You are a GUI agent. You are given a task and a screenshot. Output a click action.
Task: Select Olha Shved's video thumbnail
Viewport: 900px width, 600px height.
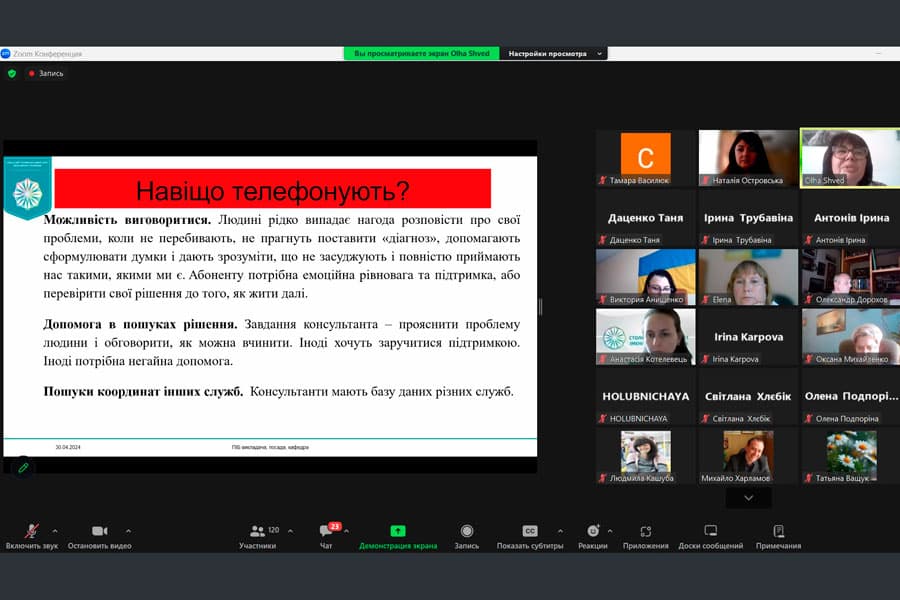(849, 157)
